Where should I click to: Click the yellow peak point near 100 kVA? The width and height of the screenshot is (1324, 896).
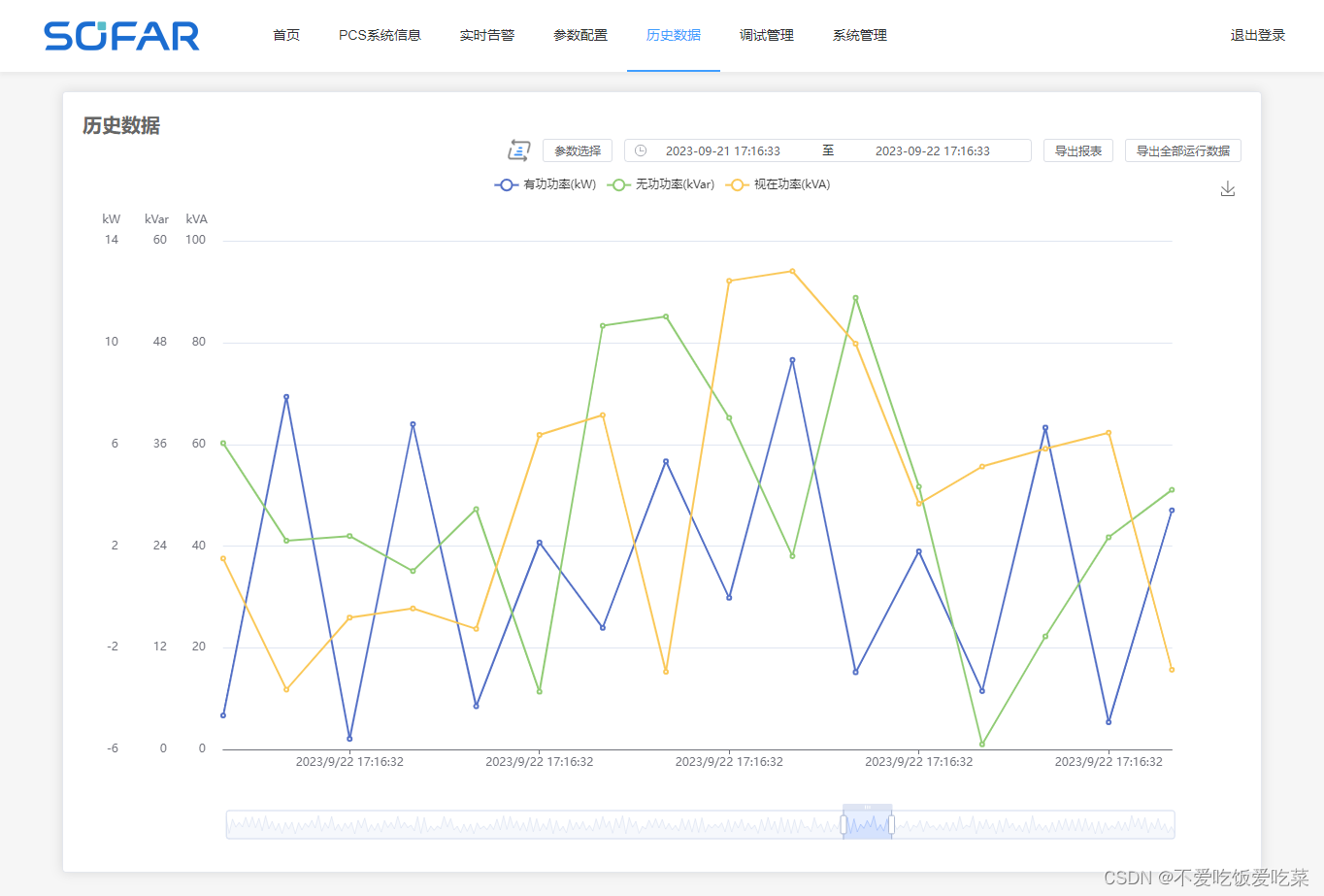click(x=792, y=271)
